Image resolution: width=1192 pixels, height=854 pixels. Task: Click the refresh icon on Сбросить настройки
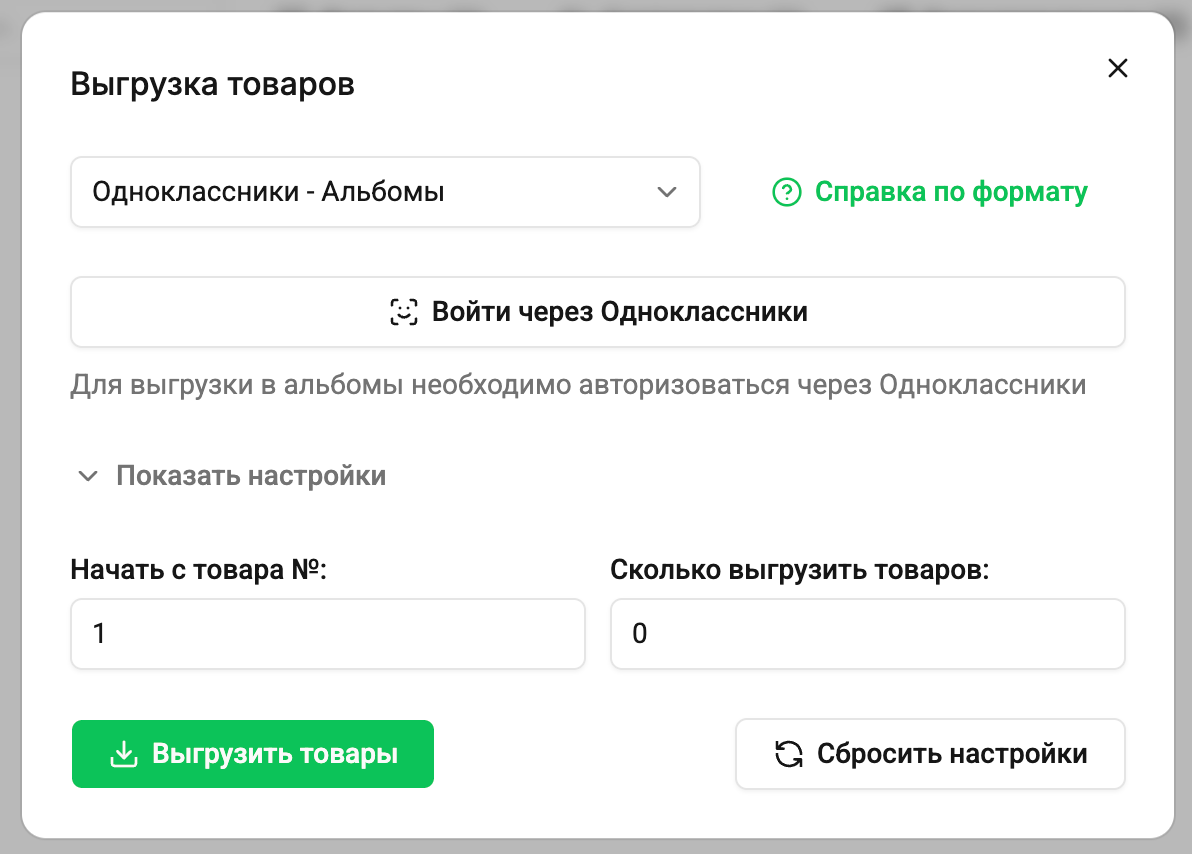pos(788,754)
